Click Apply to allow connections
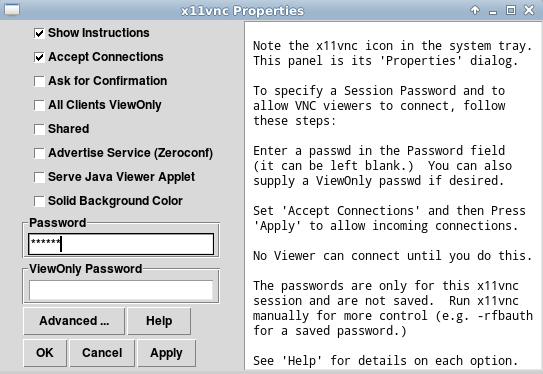This screenshot has width=543, height=374. point(167,353)
